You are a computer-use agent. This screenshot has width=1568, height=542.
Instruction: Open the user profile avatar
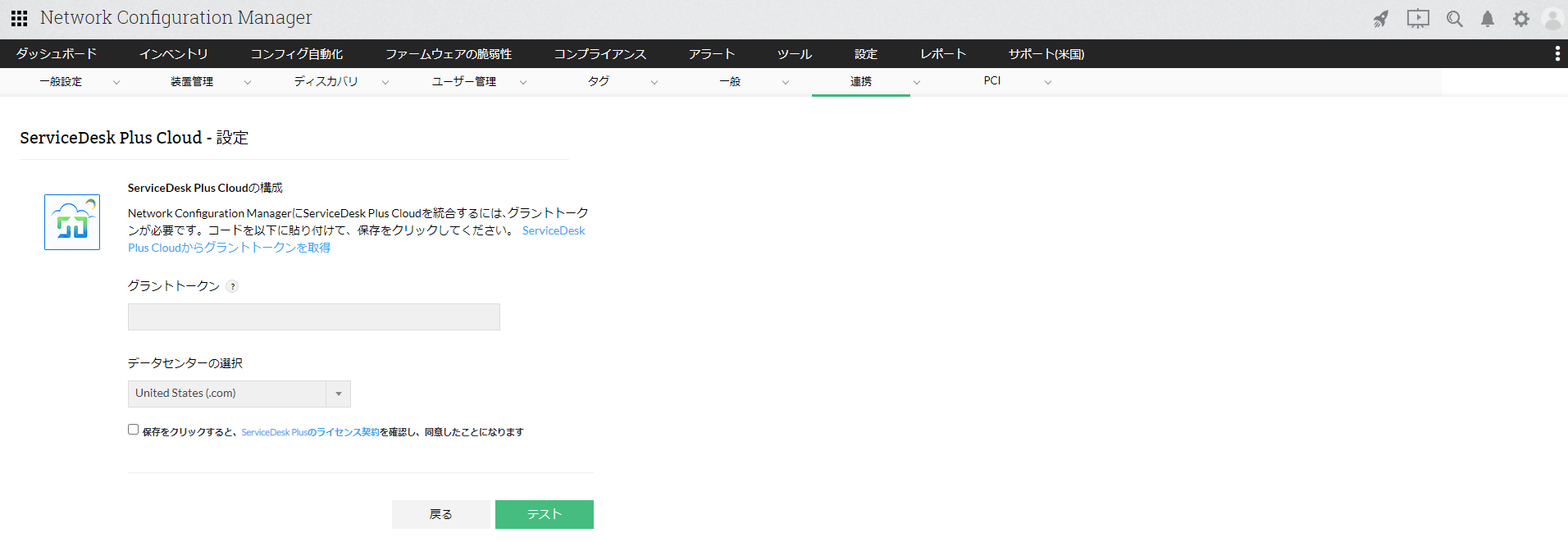coord(1553,19)
